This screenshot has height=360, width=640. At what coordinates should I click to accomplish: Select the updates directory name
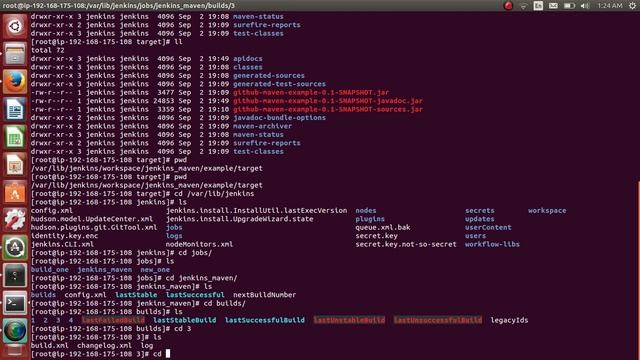tap(480, 219)
